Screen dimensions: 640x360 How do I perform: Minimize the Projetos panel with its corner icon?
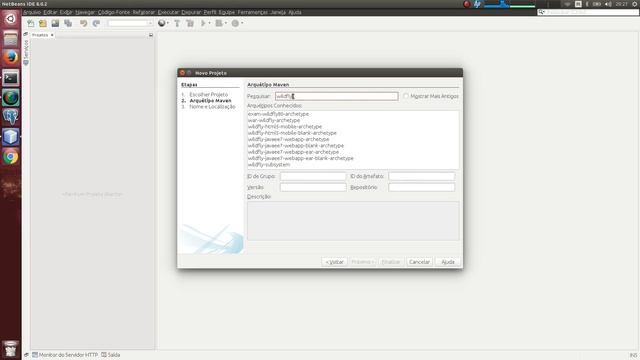(151, 35)
